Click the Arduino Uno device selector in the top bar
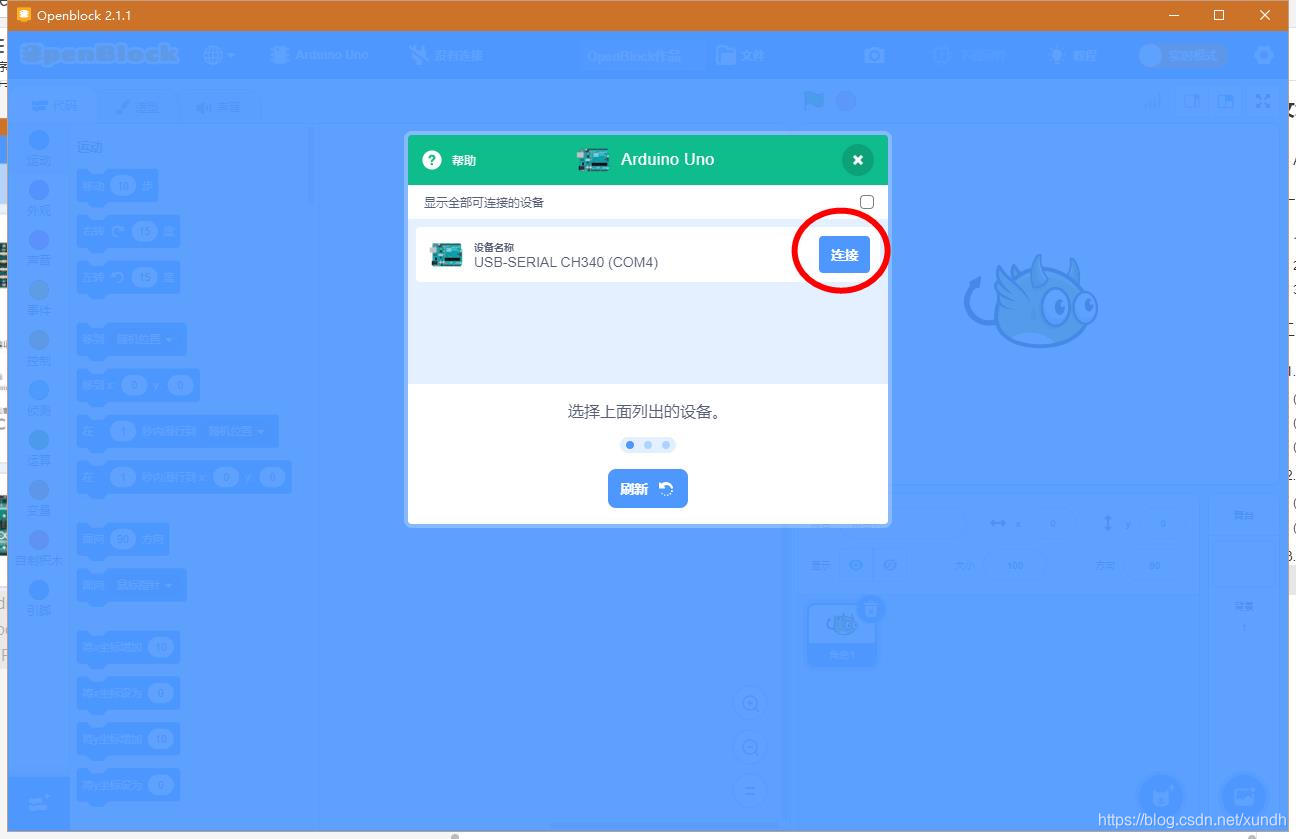1296x839 pixels. 320,55
